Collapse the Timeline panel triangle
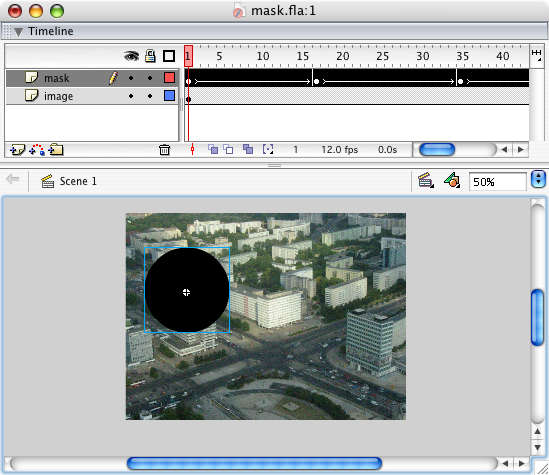 tap(18, 32)
